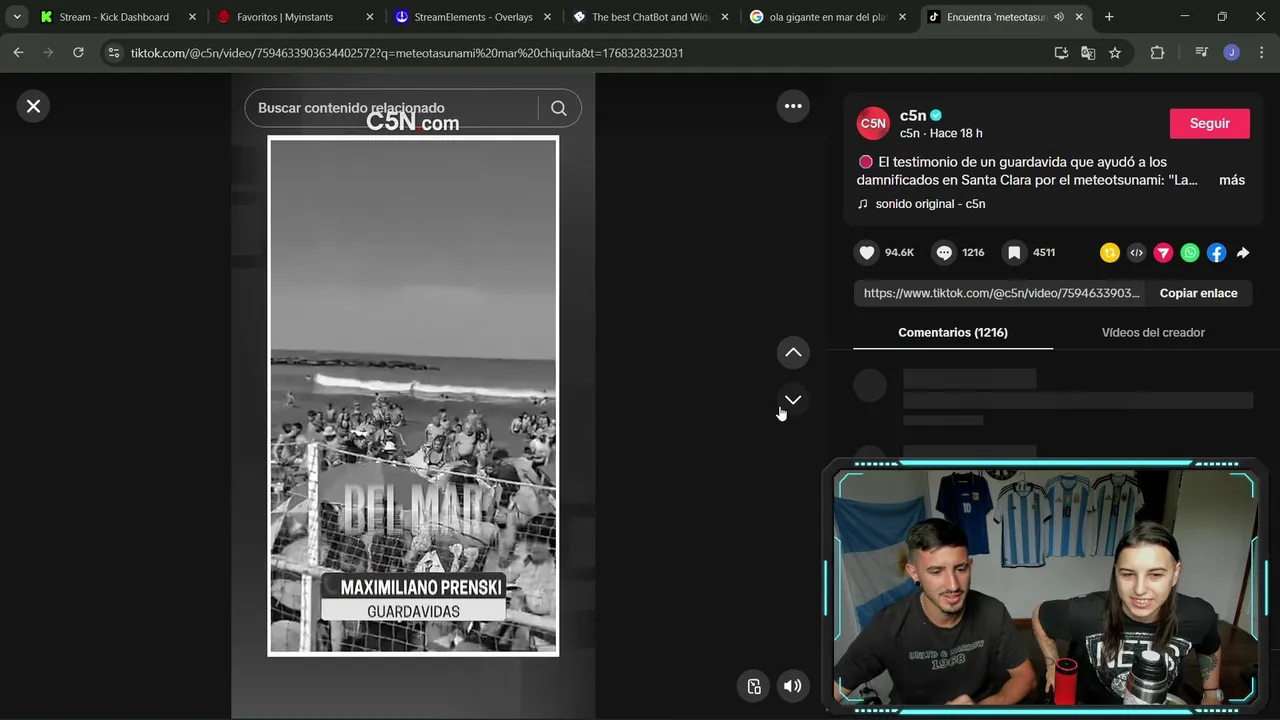
Task: Open the three-dot more options menu
Action: [793, 106]
